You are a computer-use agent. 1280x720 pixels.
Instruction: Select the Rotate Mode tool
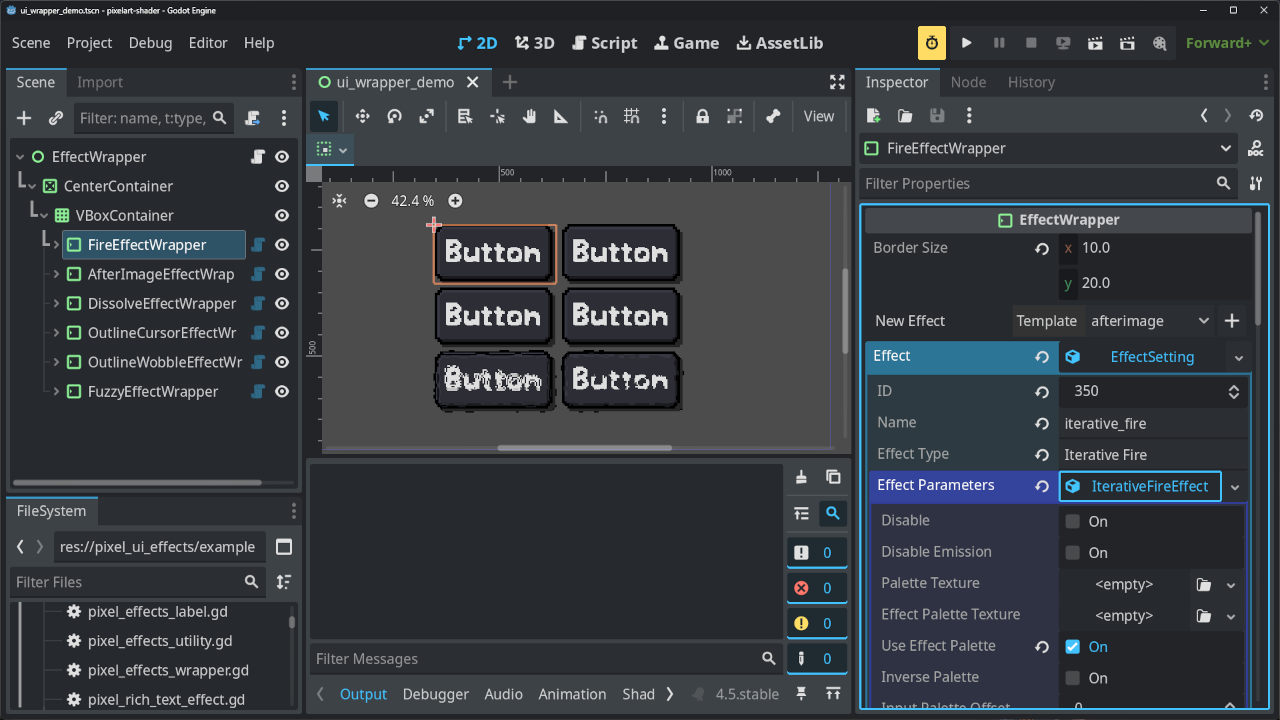394,117
